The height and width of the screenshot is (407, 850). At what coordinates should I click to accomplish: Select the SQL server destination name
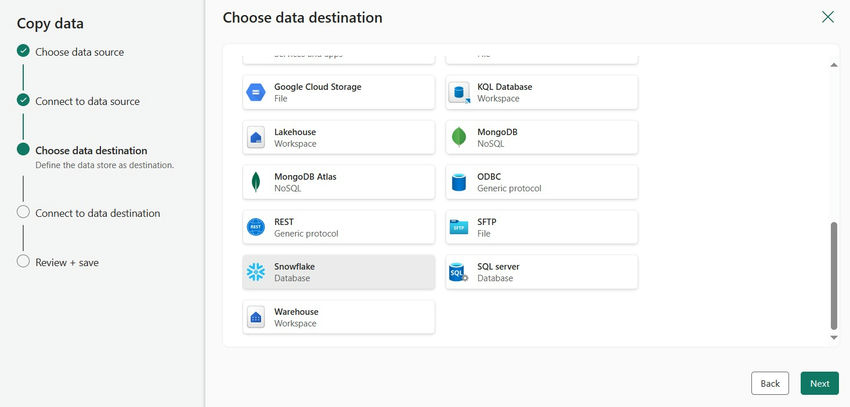click(498, 267)
